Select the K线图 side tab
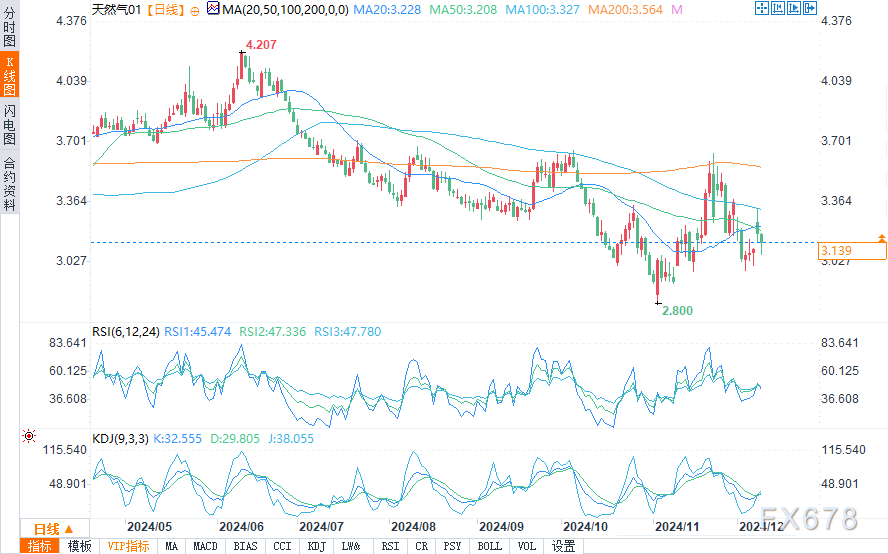888x554 pixels. click(10, 75)
